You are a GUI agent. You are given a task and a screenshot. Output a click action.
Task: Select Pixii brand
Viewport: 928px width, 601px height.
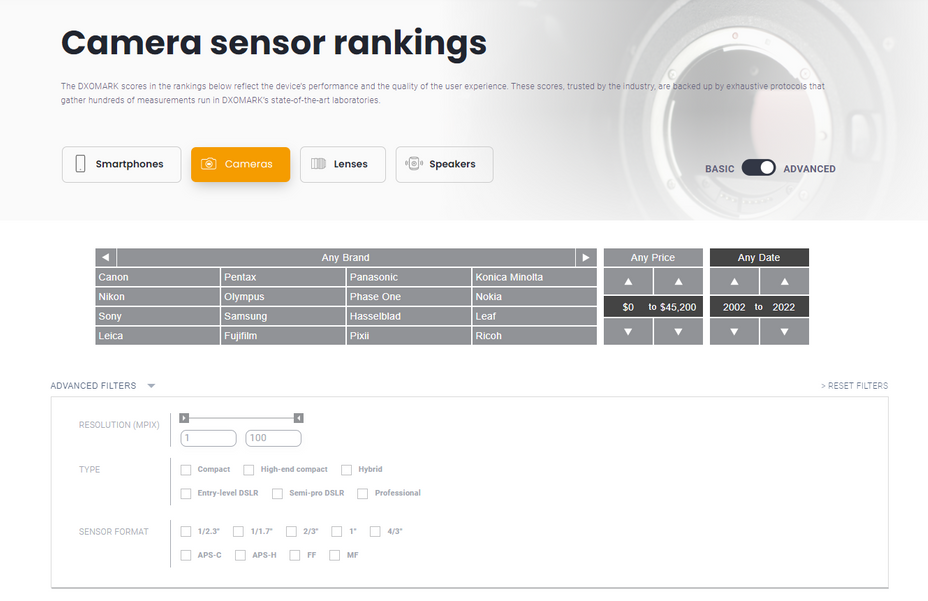click(x=408, y=336)
